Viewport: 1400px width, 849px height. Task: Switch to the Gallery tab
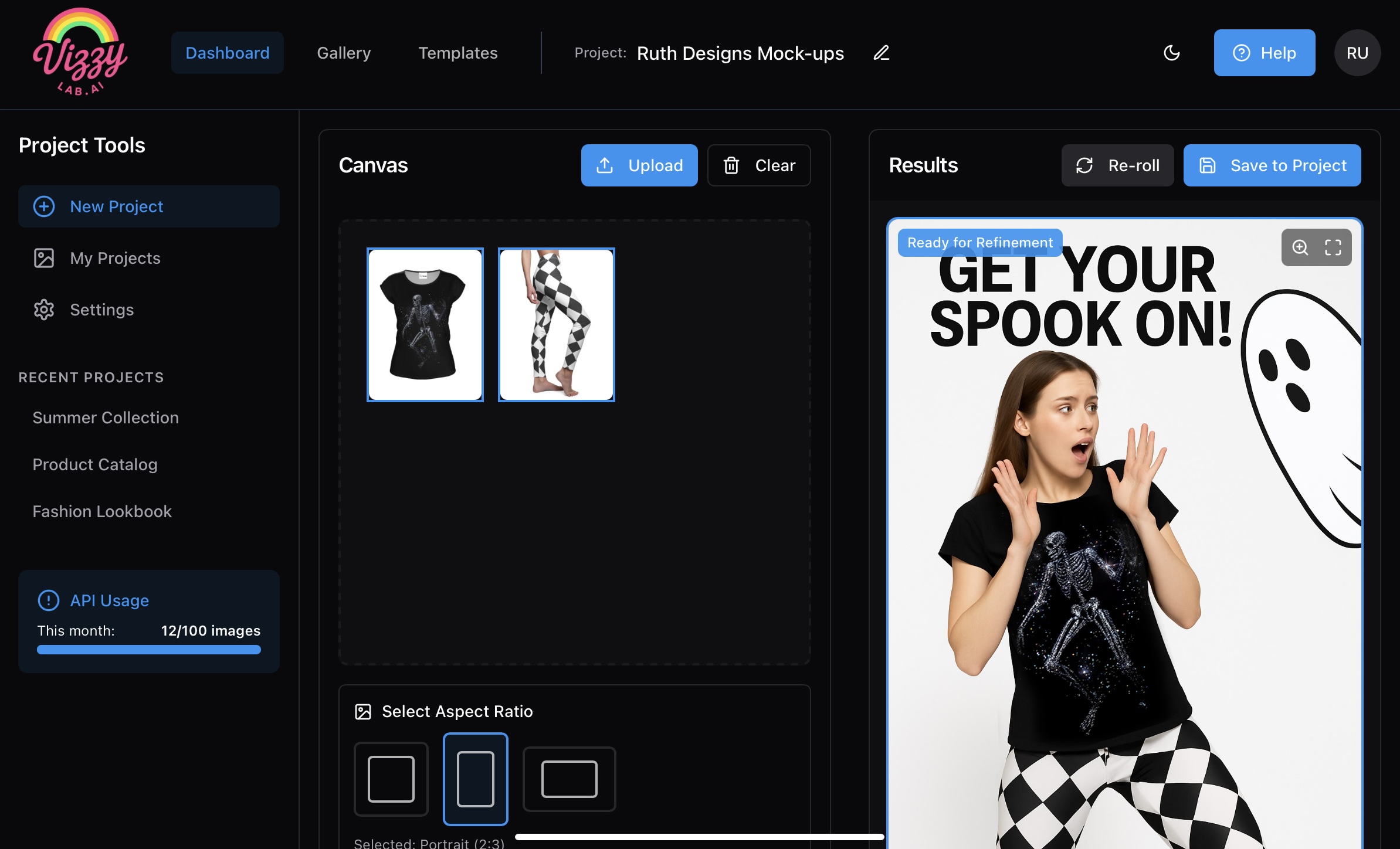click(344, 53)
